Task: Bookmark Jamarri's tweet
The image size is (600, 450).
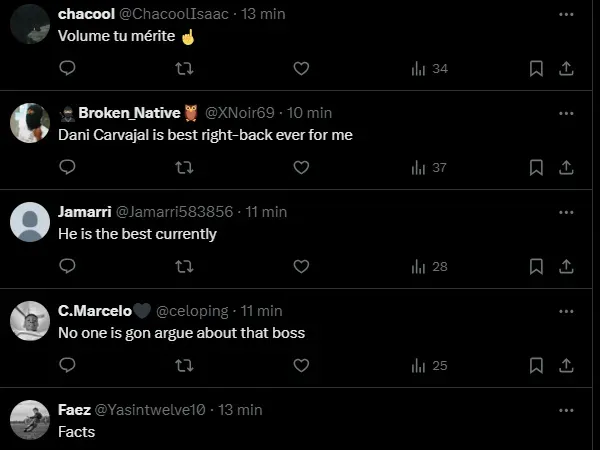Action: pos(536,266)
